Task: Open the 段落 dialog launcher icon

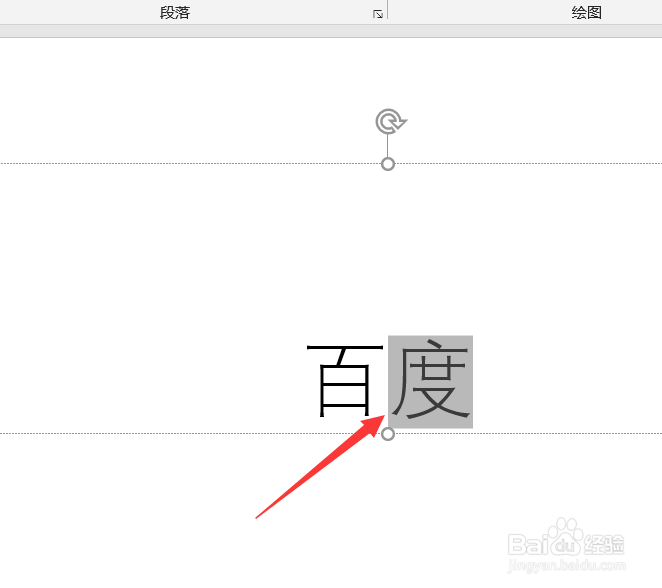Action: click(377, 14)
